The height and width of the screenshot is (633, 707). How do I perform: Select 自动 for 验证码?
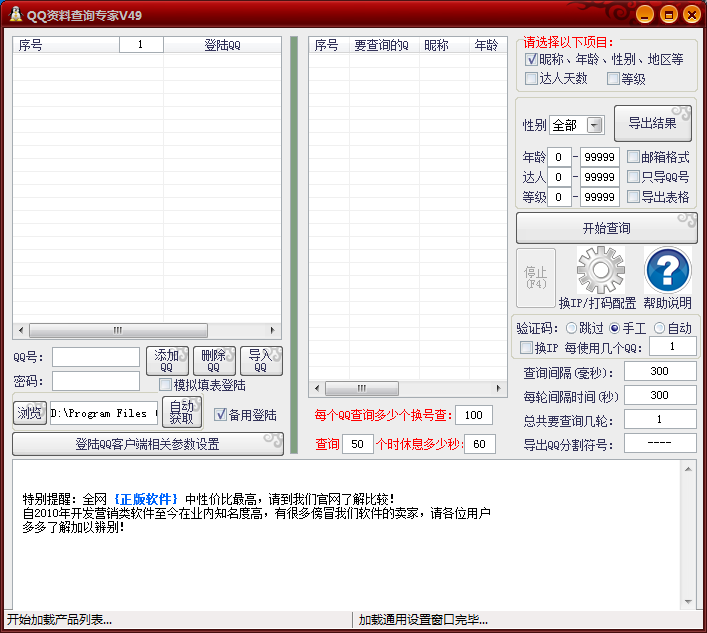(x=659, y=328)
